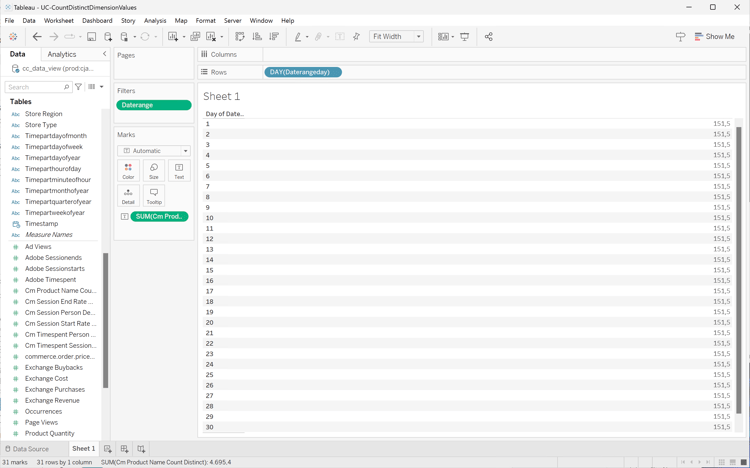Open the Worksheet menu
Screen dimensions: 750x468
coord(58,21)
